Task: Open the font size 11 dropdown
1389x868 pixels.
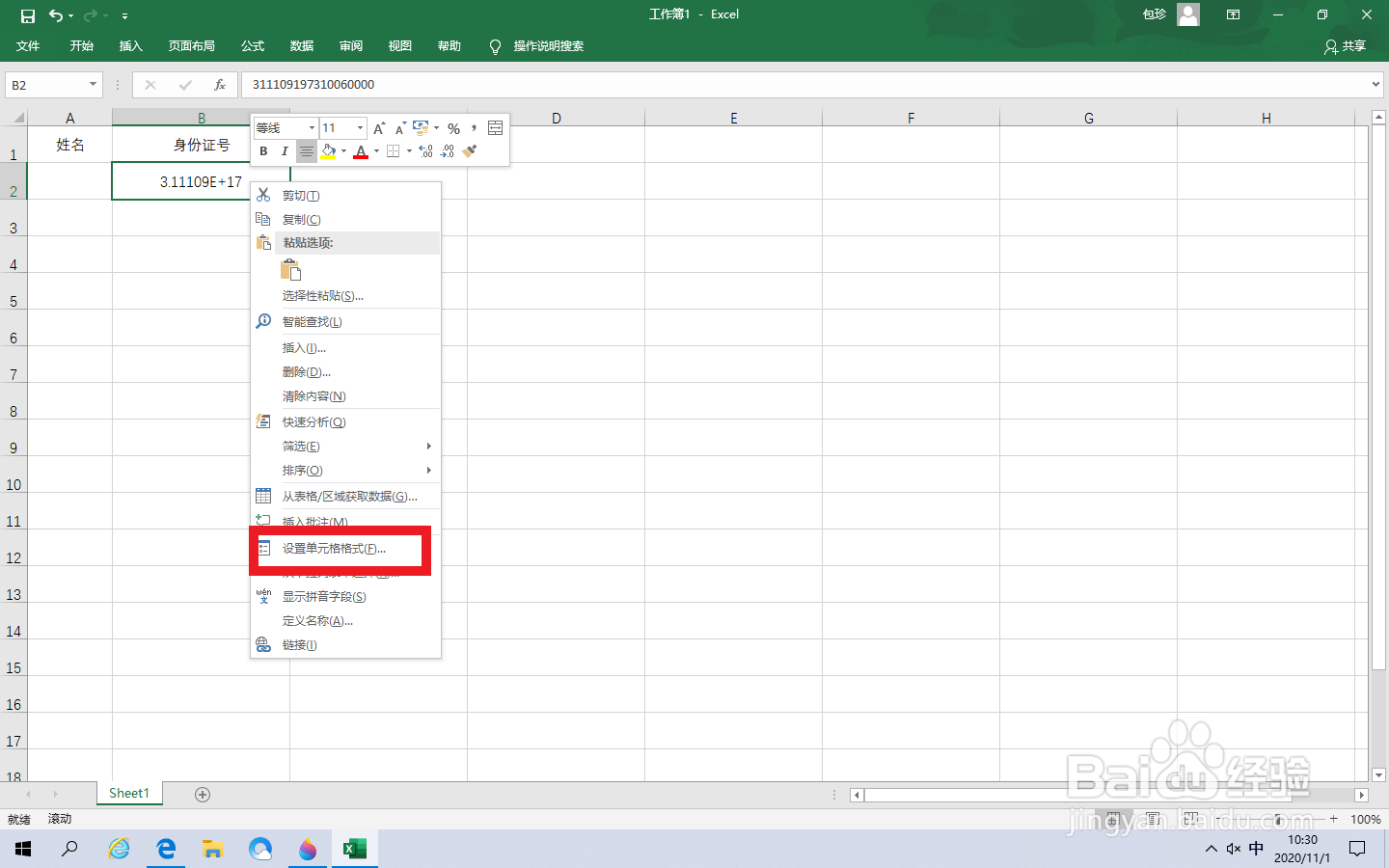Action: (x=360, y=128)
